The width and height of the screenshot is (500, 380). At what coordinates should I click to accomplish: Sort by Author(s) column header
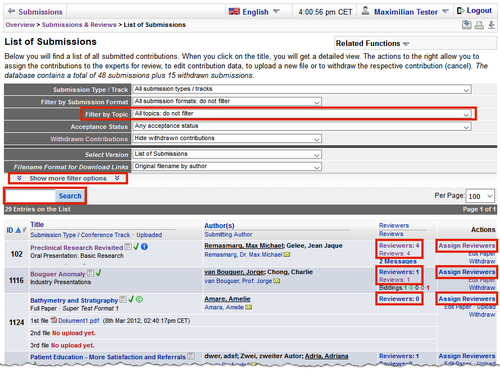219,226
